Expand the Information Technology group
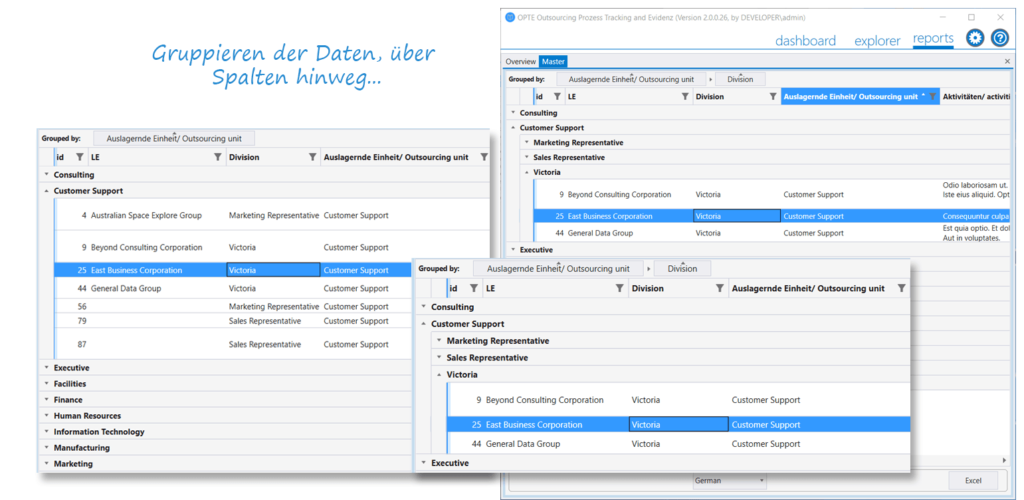The image size is (1024, 500). tap(46, 432)
